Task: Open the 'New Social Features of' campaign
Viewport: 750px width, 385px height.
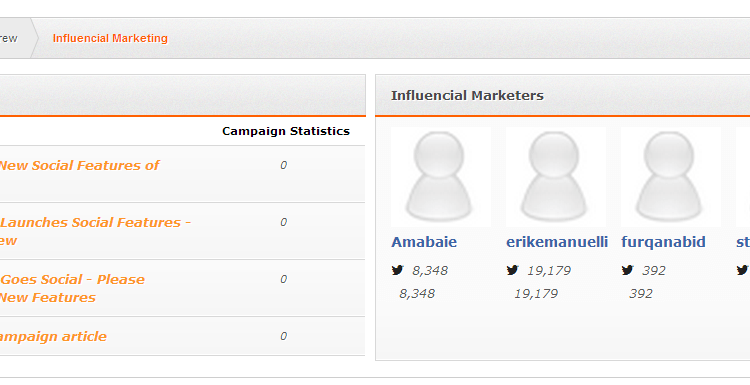Action: pos(79,165)
